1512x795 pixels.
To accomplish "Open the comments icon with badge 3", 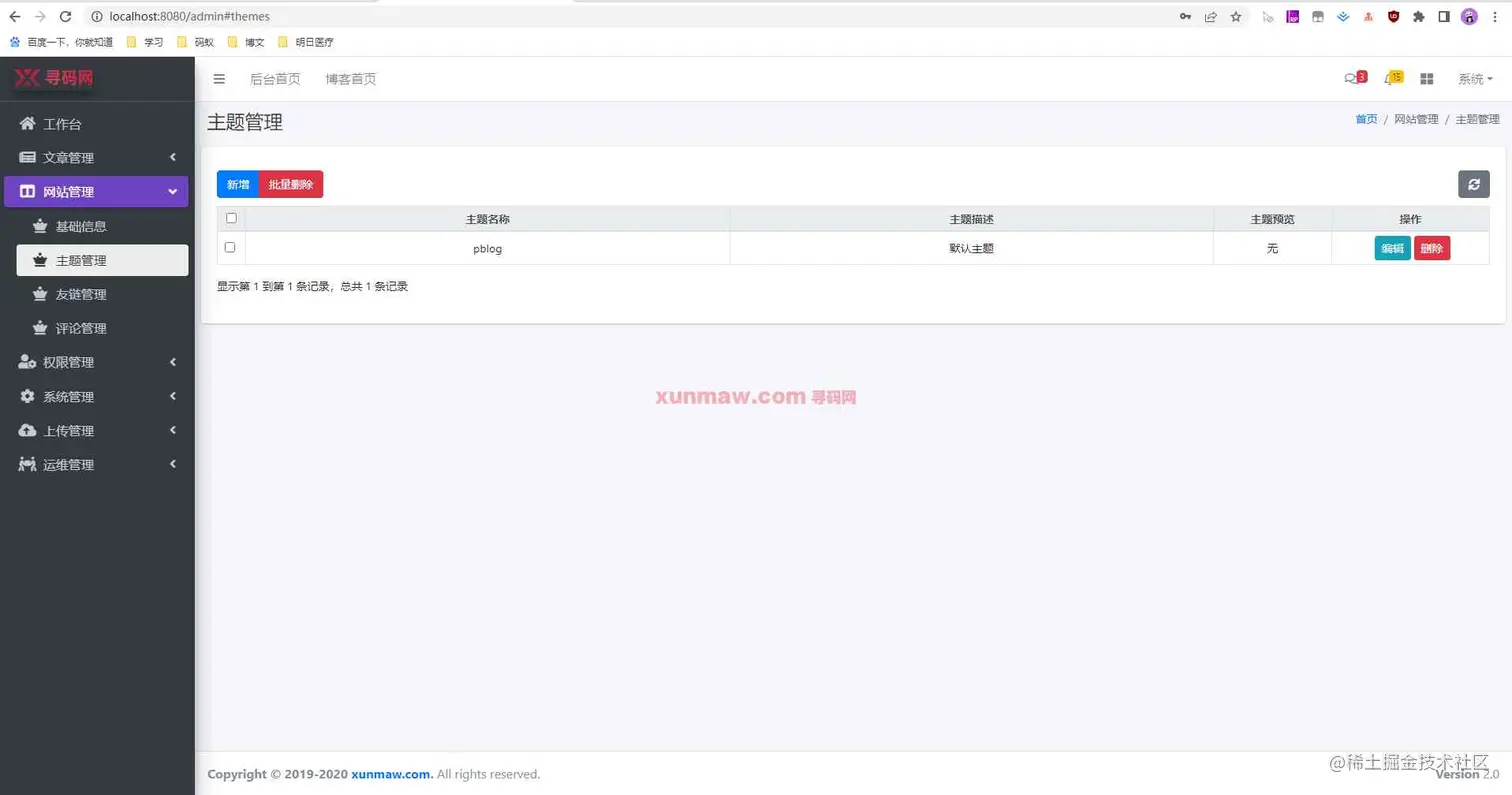I will (1355, 78).
